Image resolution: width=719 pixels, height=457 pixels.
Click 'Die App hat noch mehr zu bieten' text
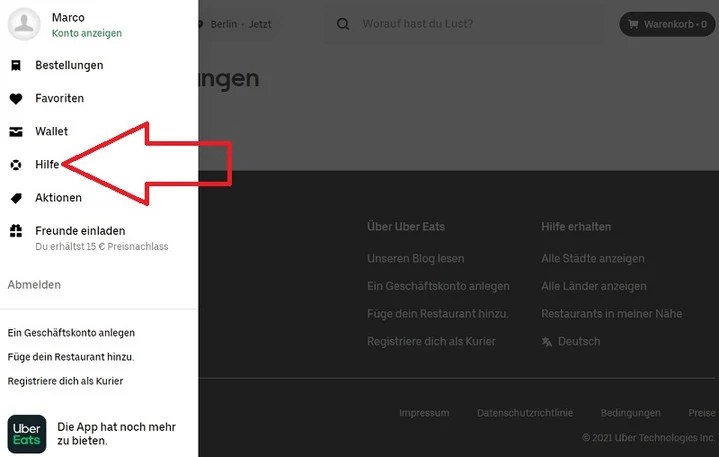point(116,434)
